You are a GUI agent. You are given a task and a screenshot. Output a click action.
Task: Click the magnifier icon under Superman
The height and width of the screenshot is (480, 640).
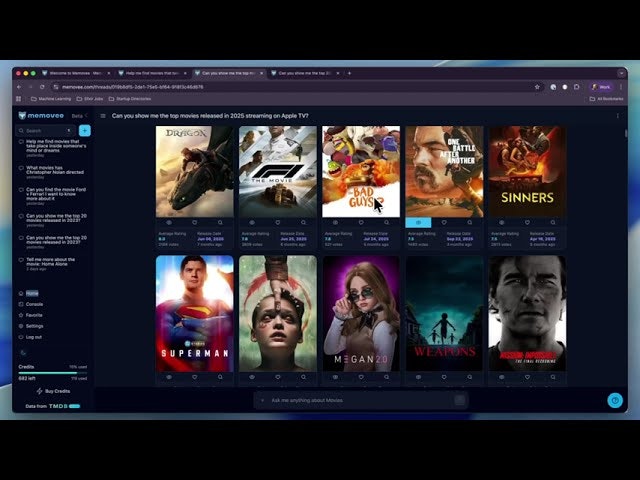pos(220,377)
